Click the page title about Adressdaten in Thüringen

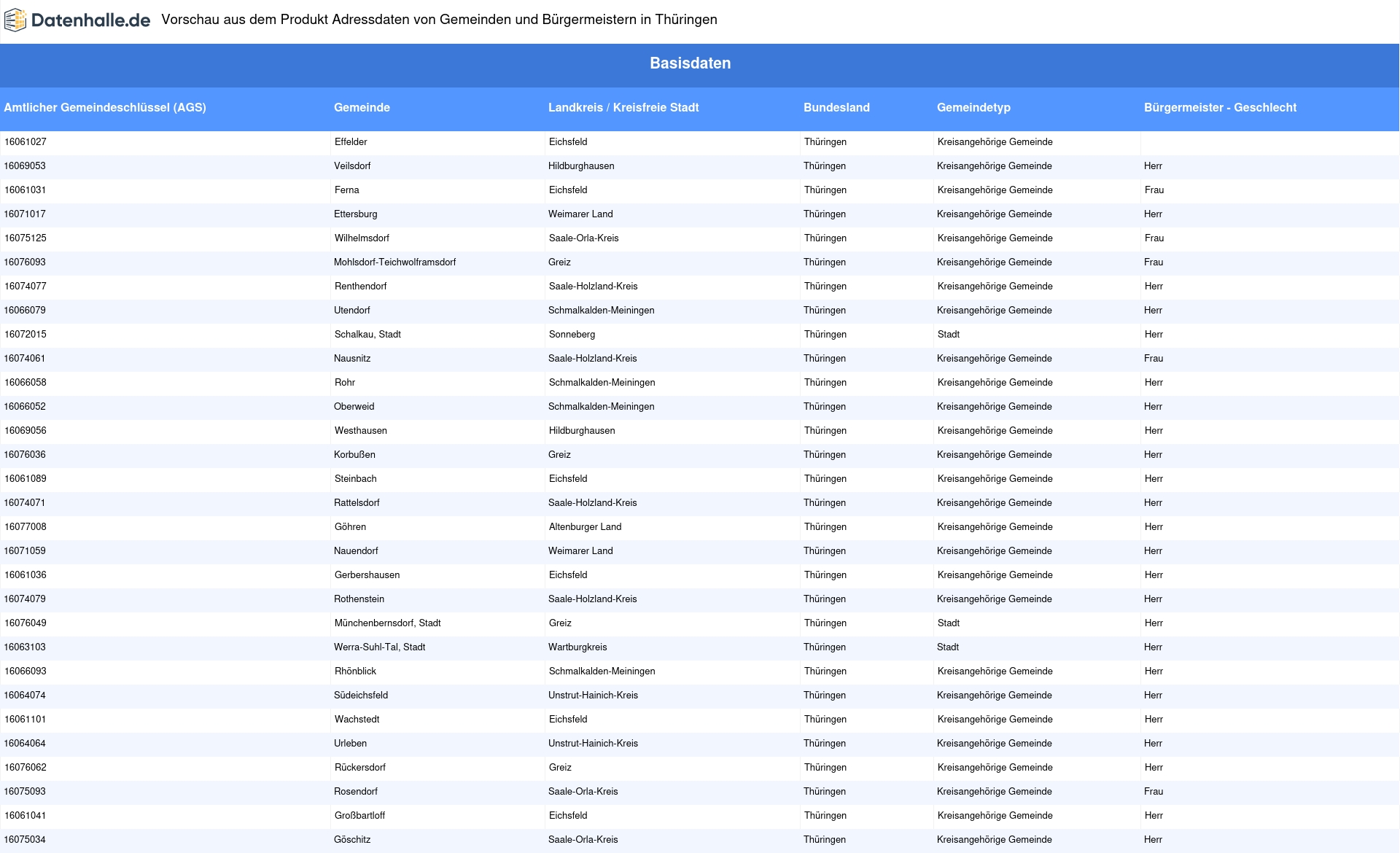[x=439, y=20]
